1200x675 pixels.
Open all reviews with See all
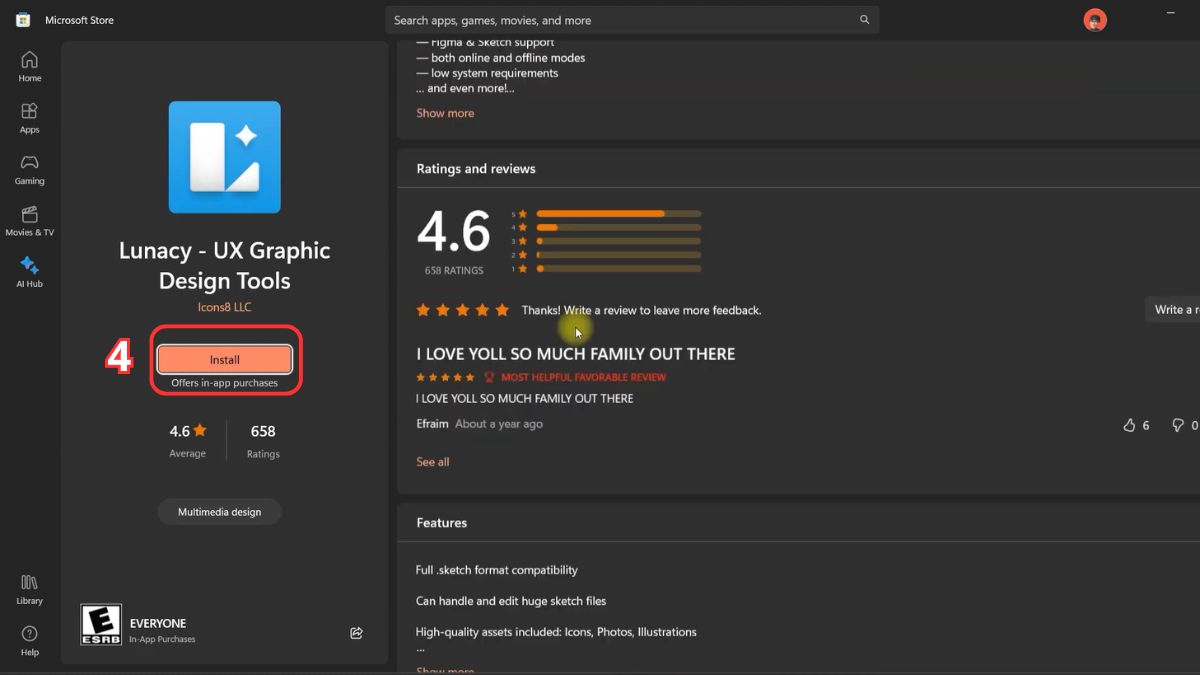click(x=433, y=462)
